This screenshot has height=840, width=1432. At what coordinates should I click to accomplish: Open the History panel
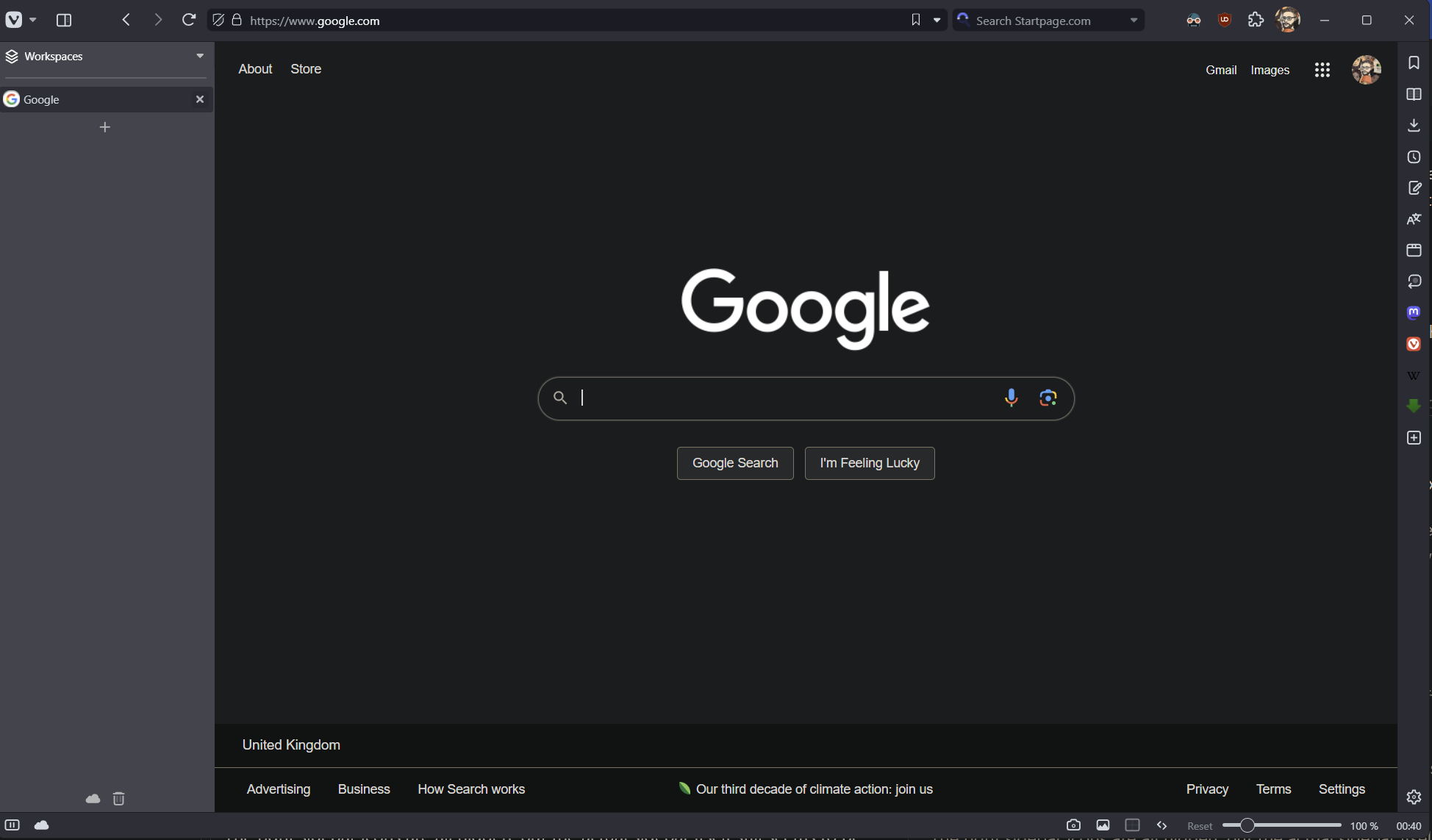tap(1414, 157)
